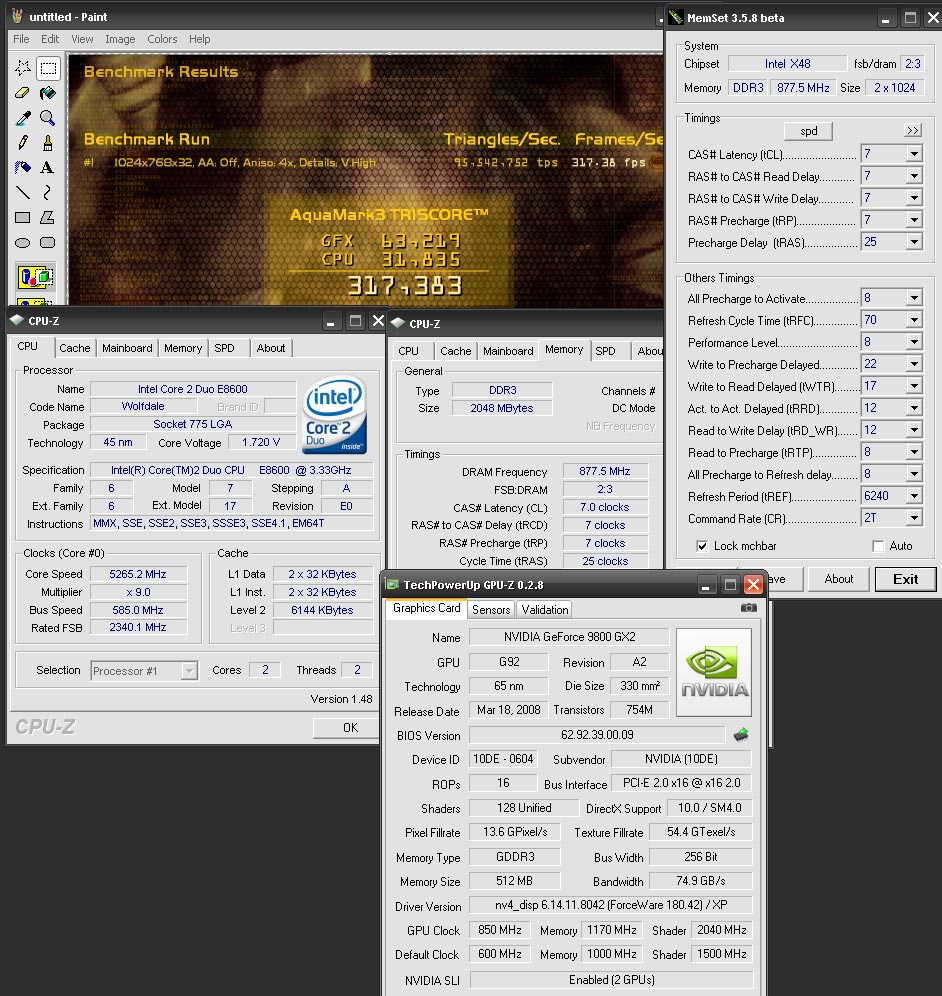Switch to the SPD tab in left CPU-Z window
Image resolution: width=942 pixels, height=996 pixels.
click(x=224, y=348)
